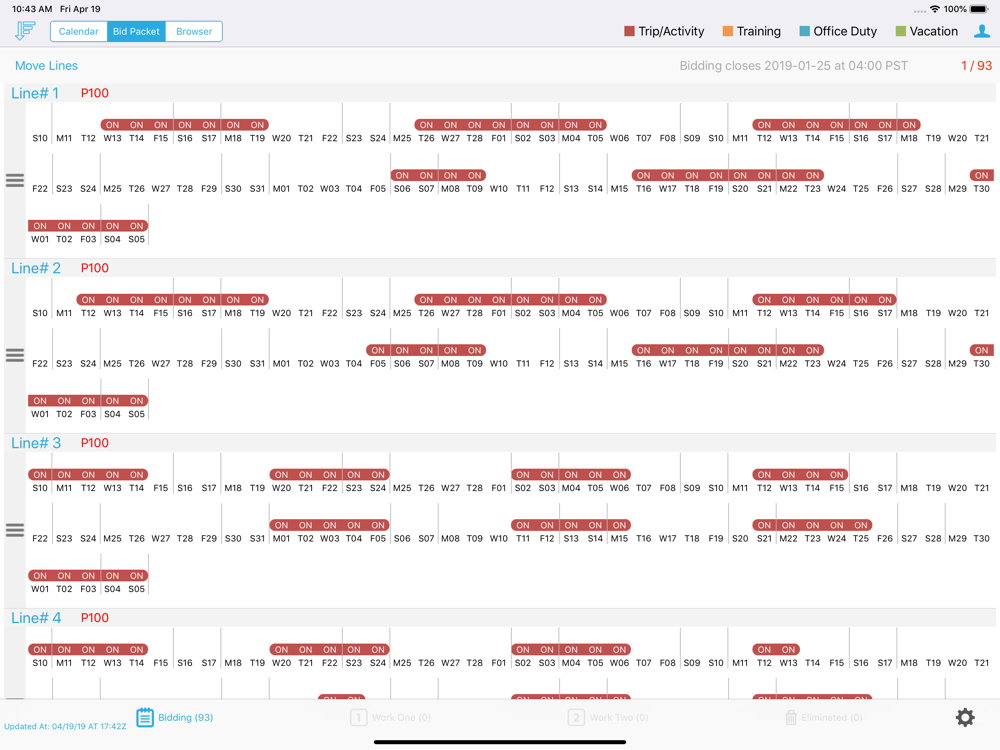Select the Bid Packet tab
Screen dimensions: 1000x750
pos(136,31)
